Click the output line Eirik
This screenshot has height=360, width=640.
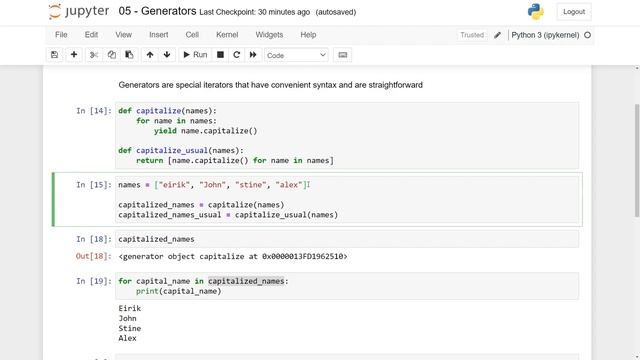(129, 308)
